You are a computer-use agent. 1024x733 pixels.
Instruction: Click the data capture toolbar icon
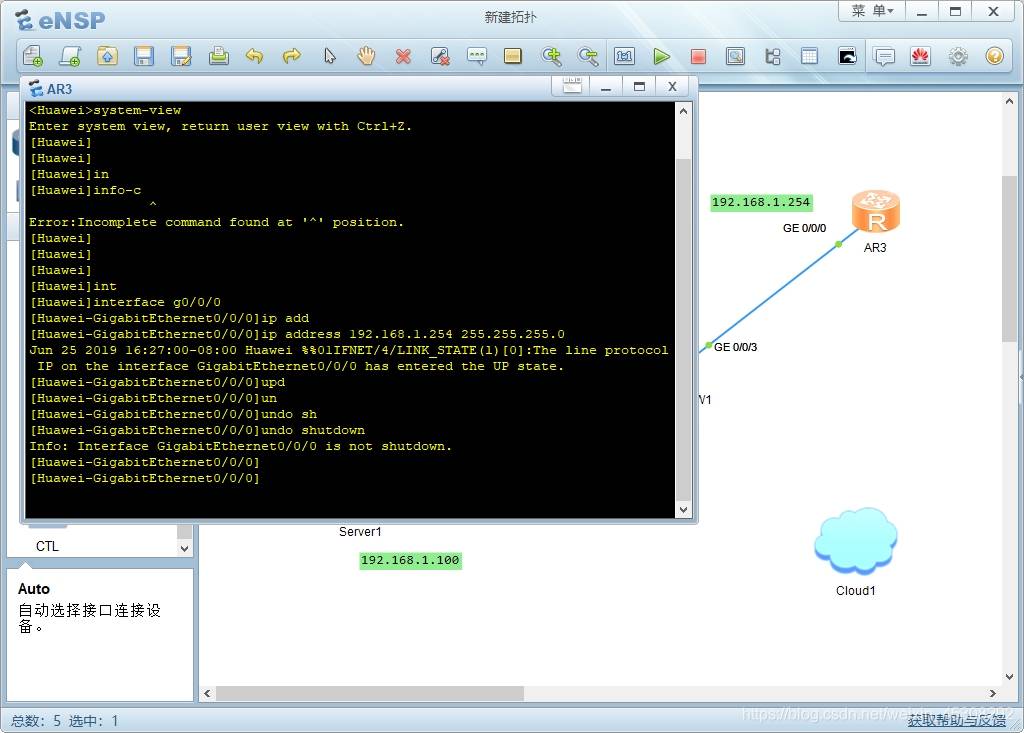[x=735, y=56]
